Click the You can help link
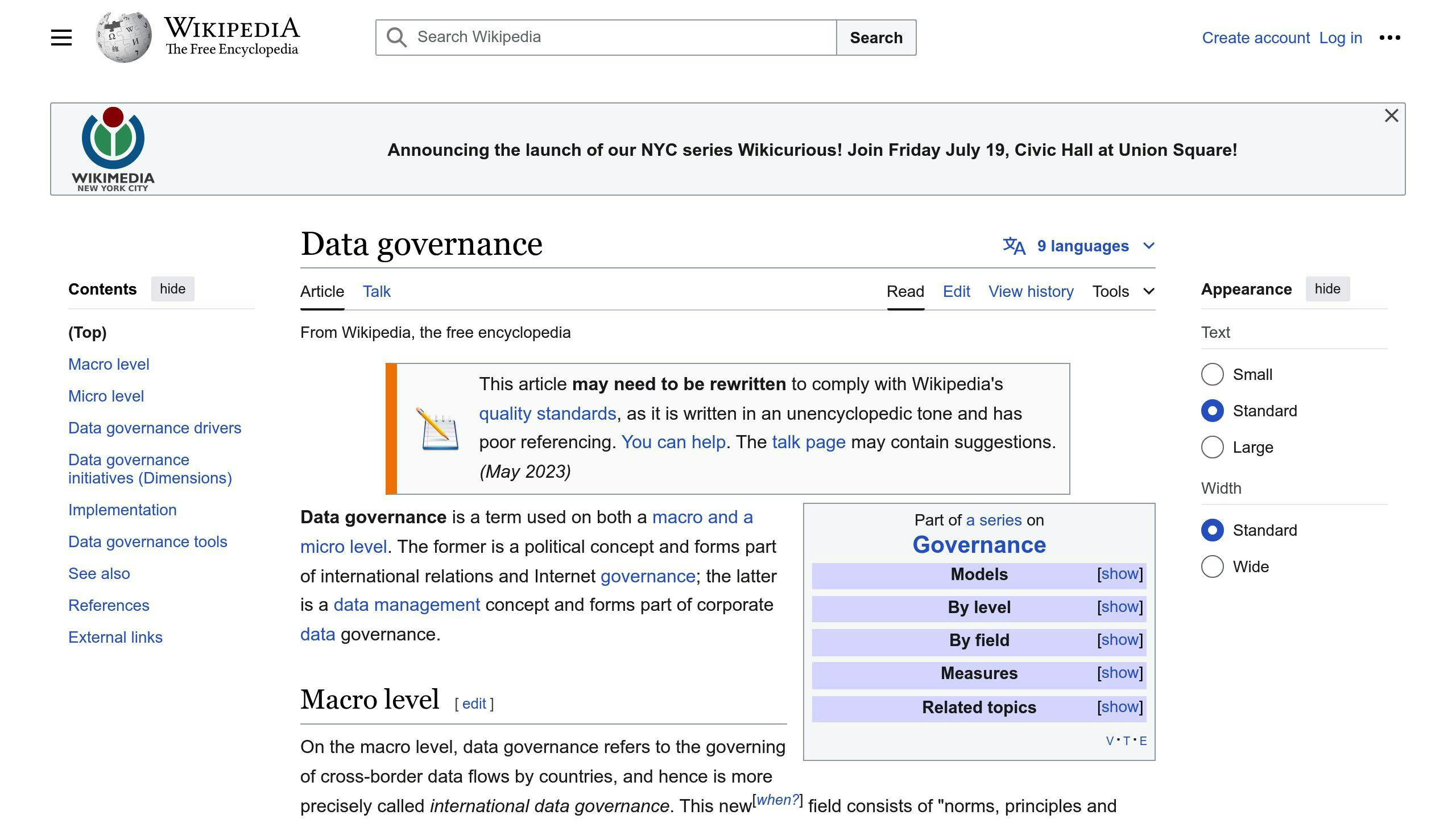Screen dimensions: 1456x819 pos(673,442)
